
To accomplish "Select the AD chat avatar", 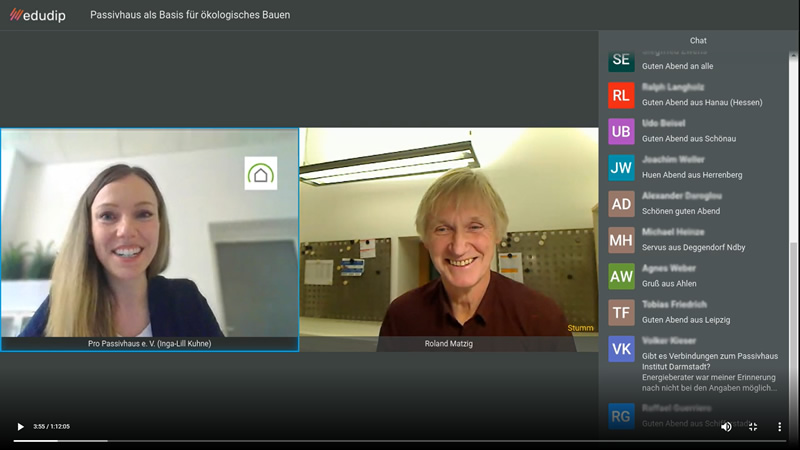I will (x=621, y=204).
